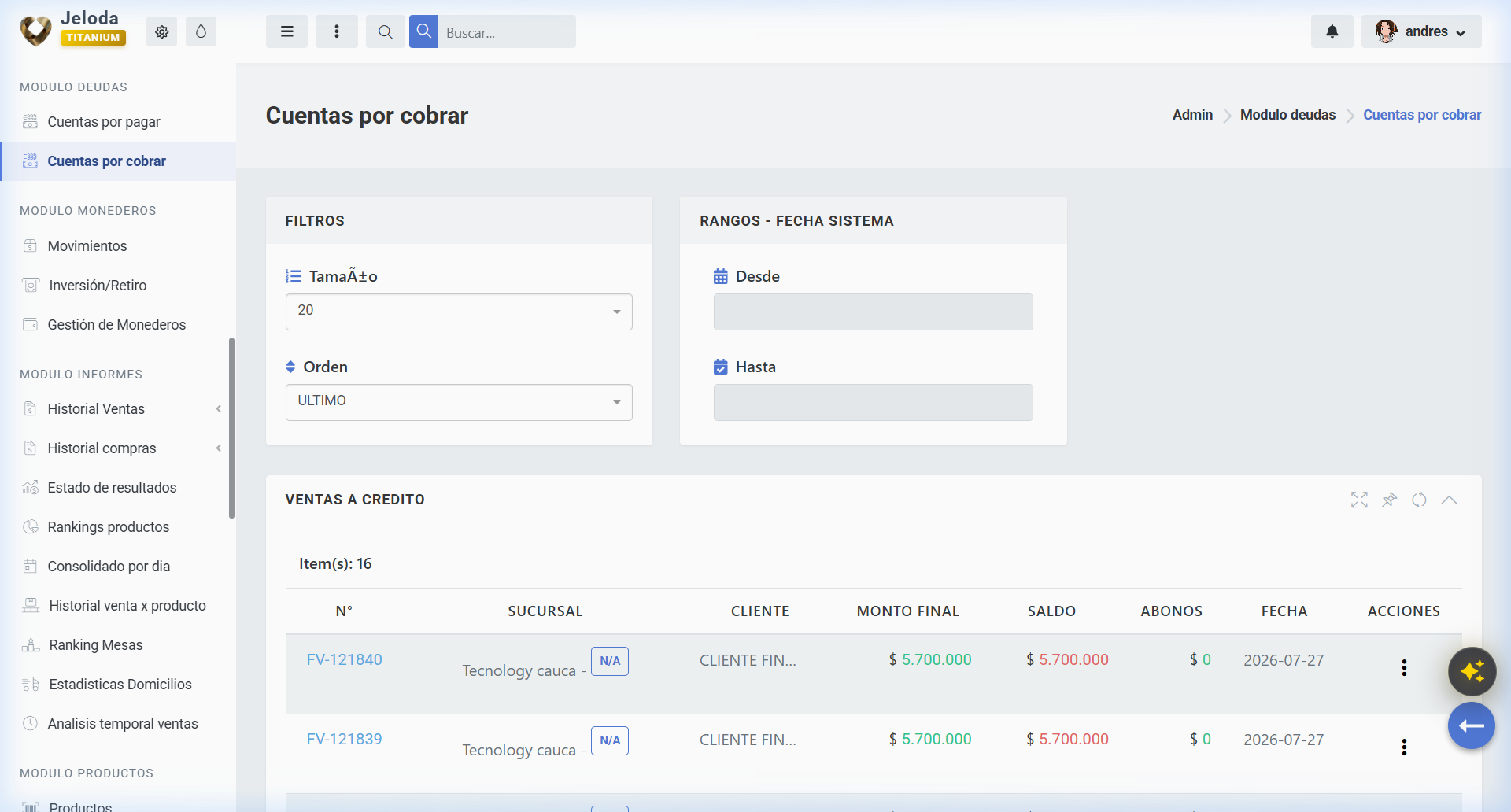Open Inversión/Retiro
The height and width of the screenshot is (812, 1511).
98,285
